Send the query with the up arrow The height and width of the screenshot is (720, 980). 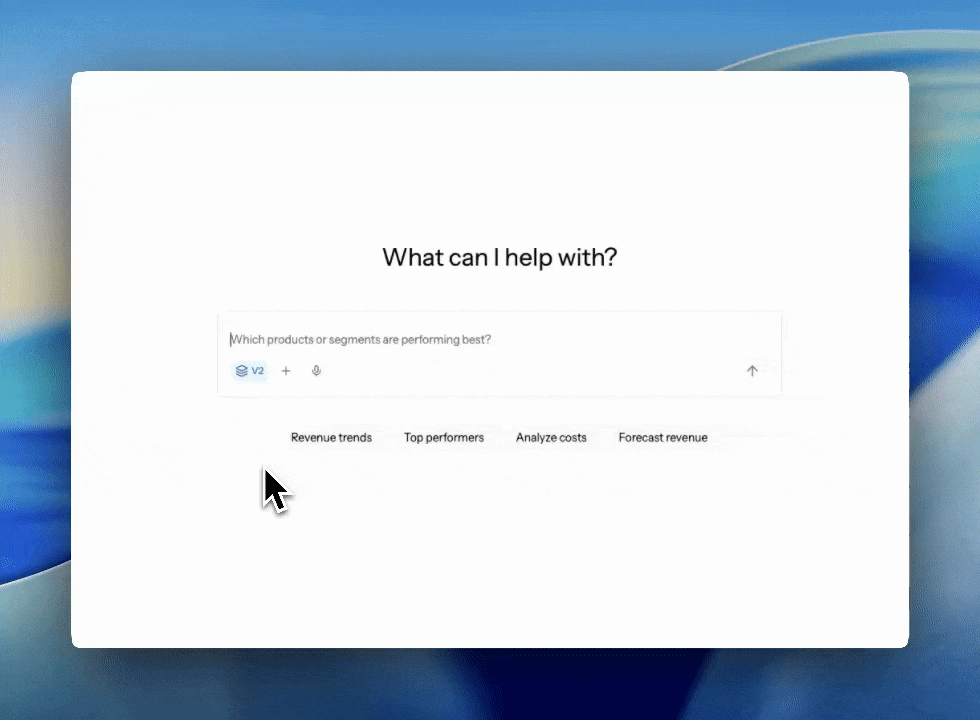tap(752, 370)
